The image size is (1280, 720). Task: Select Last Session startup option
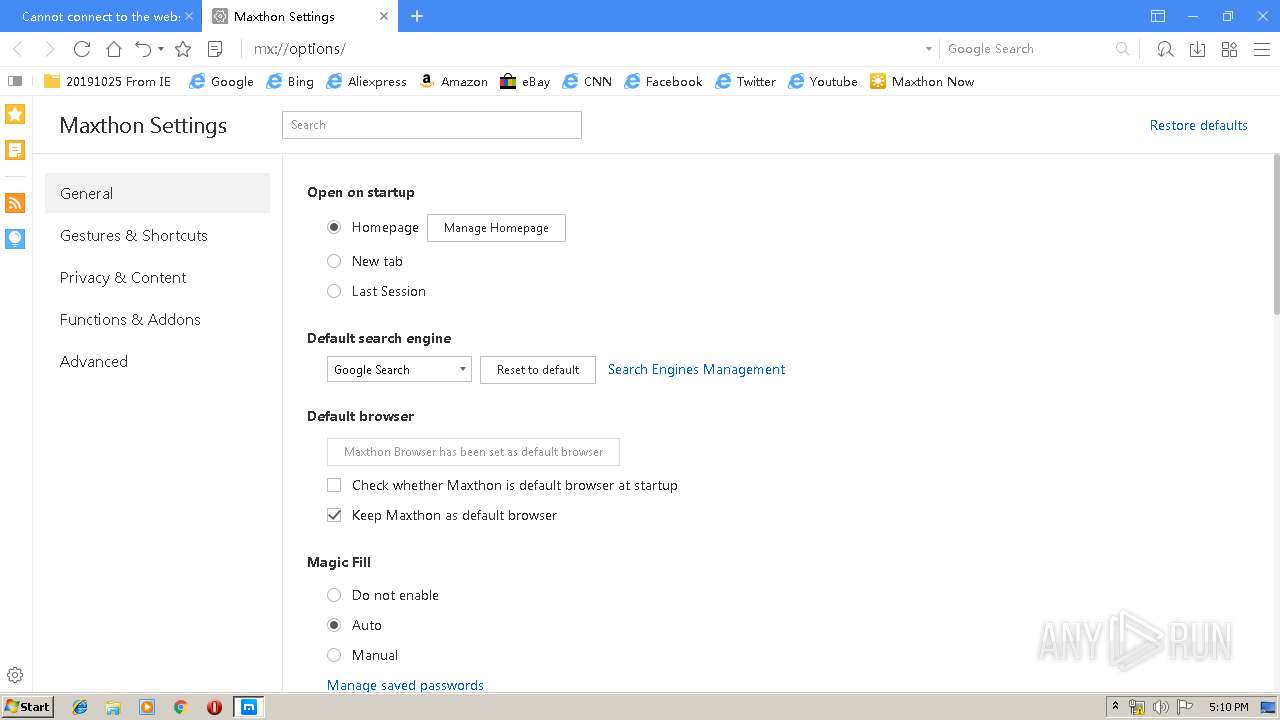[334, 291]
